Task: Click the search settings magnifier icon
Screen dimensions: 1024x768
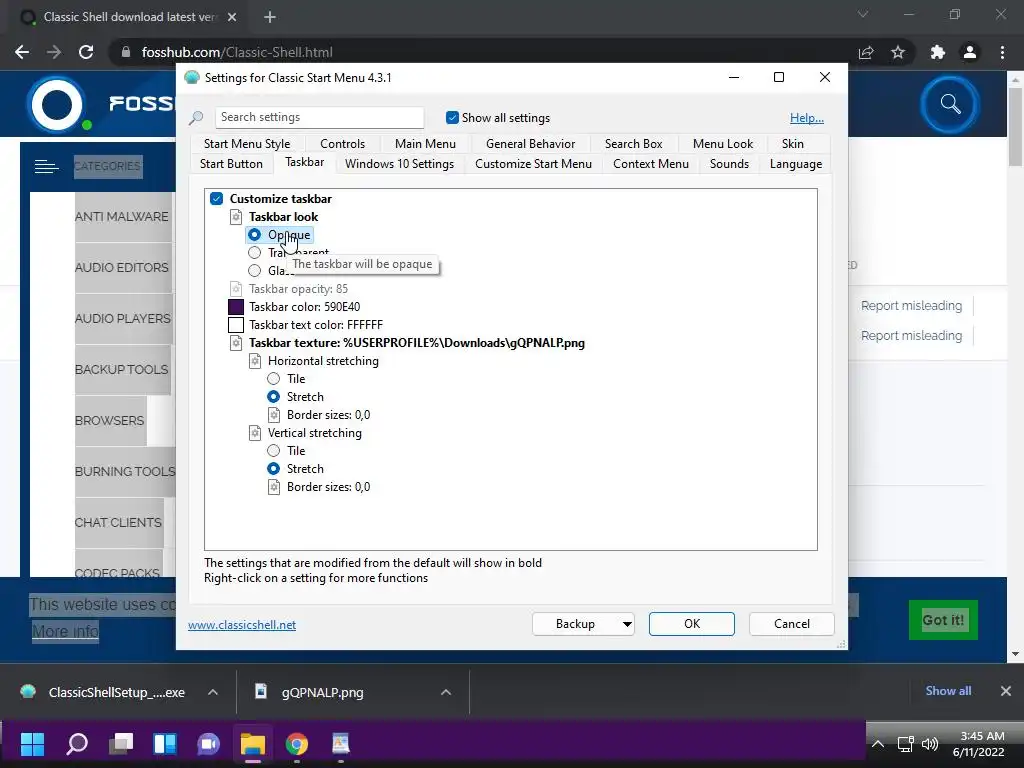Action: (x=196, y=118)
